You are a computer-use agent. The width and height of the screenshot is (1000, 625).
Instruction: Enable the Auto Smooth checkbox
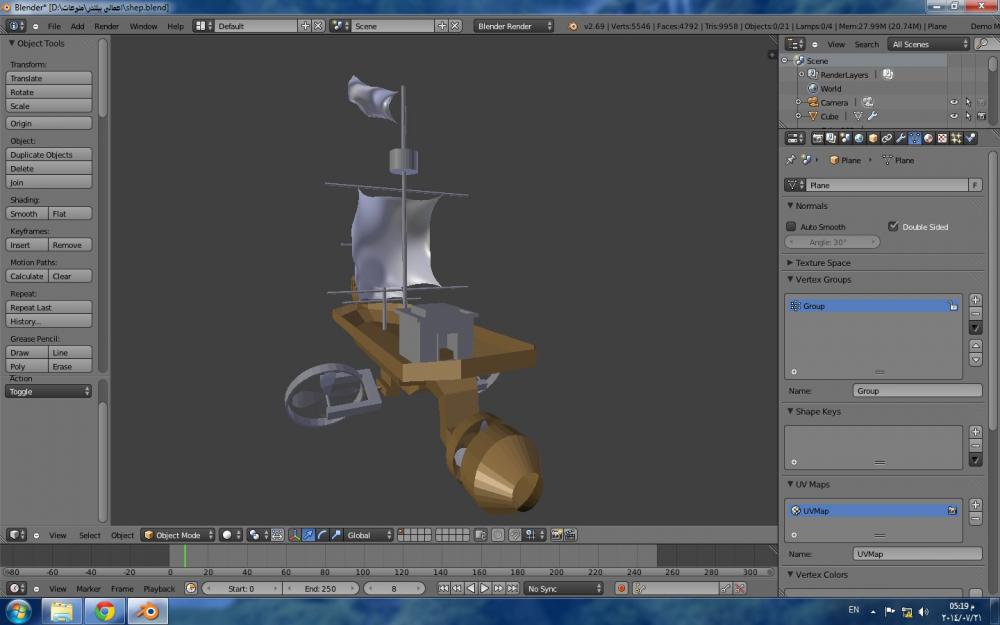click(792, 227)
